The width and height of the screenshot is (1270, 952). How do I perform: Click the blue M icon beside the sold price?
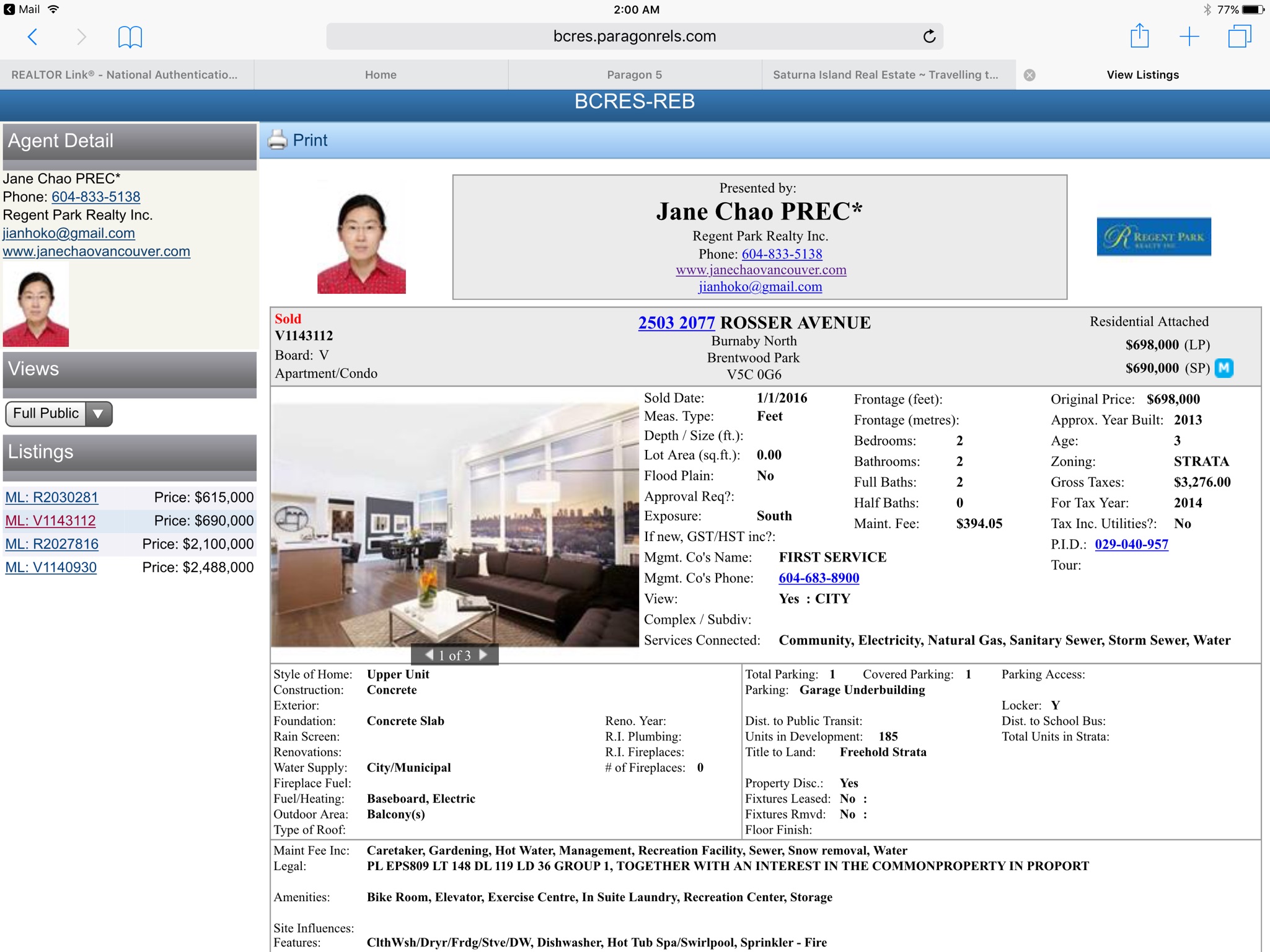click(x=1224, y=368)
